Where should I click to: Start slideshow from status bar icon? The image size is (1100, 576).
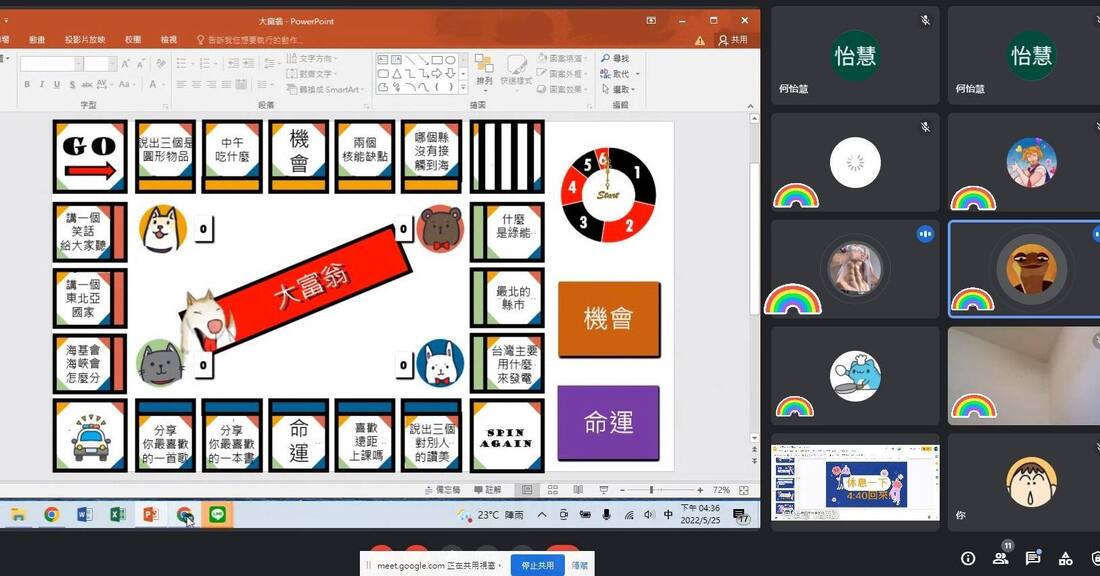[603, 490]
